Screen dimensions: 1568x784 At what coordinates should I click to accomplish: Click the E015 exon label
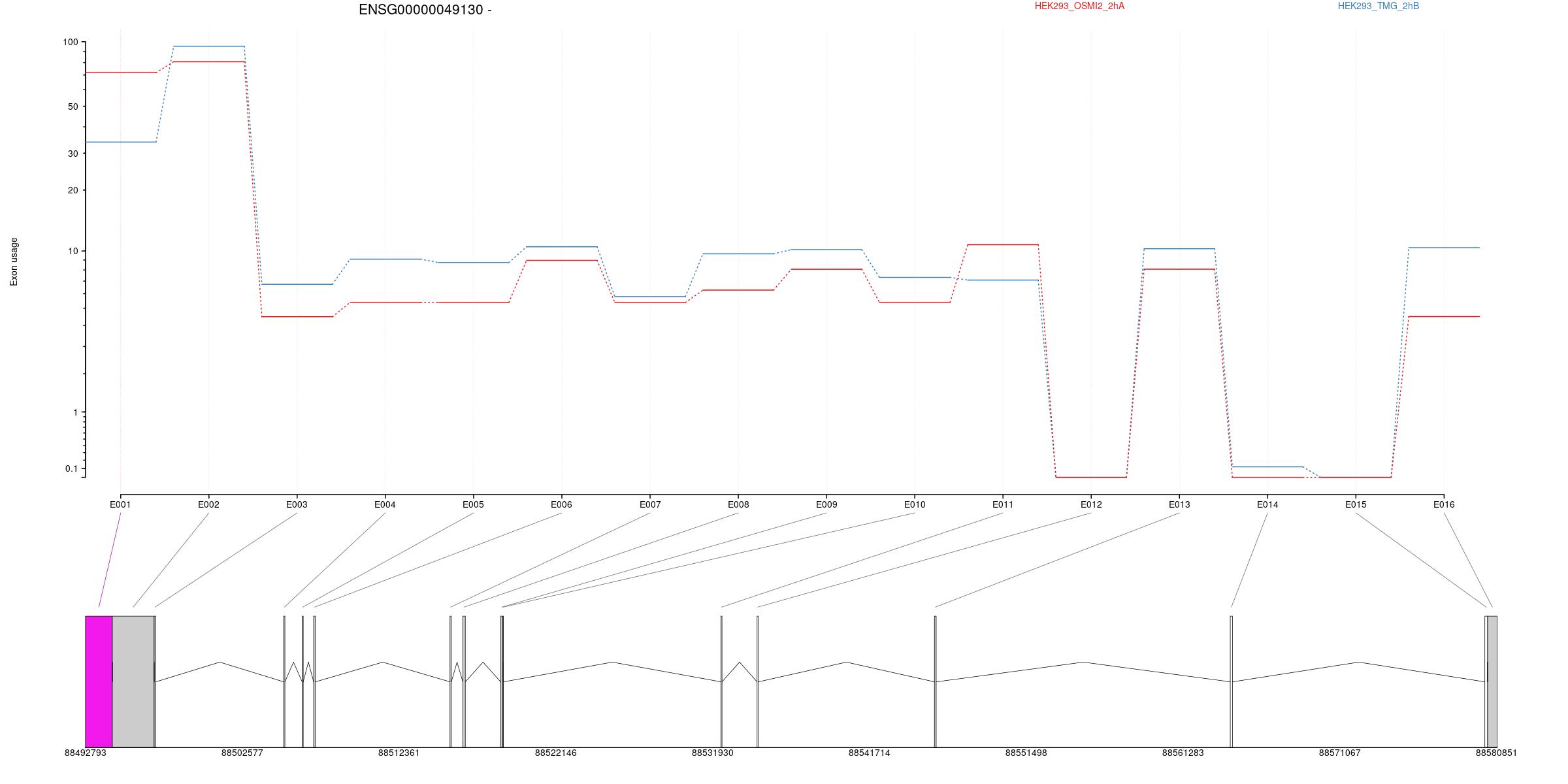[1356, 504]
